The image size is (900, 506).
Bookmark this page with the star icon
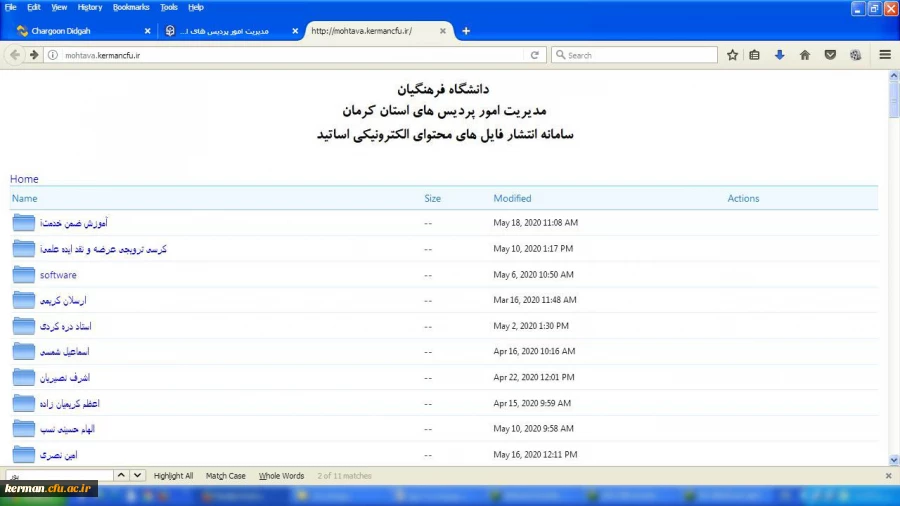732,55
